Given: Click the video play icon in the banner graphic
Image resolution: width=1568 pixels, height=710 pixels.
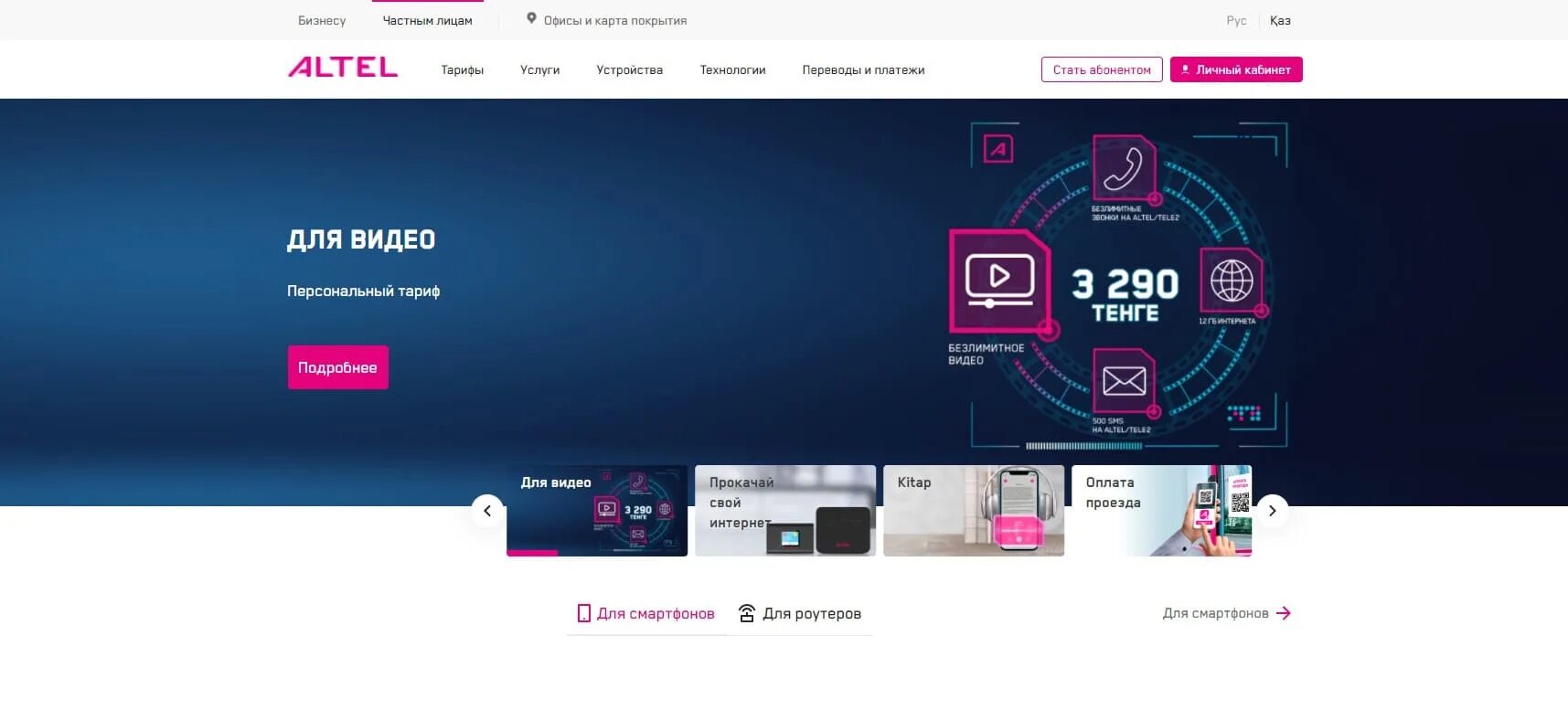Looking at the screenshot, I should (x=999, y=280).
